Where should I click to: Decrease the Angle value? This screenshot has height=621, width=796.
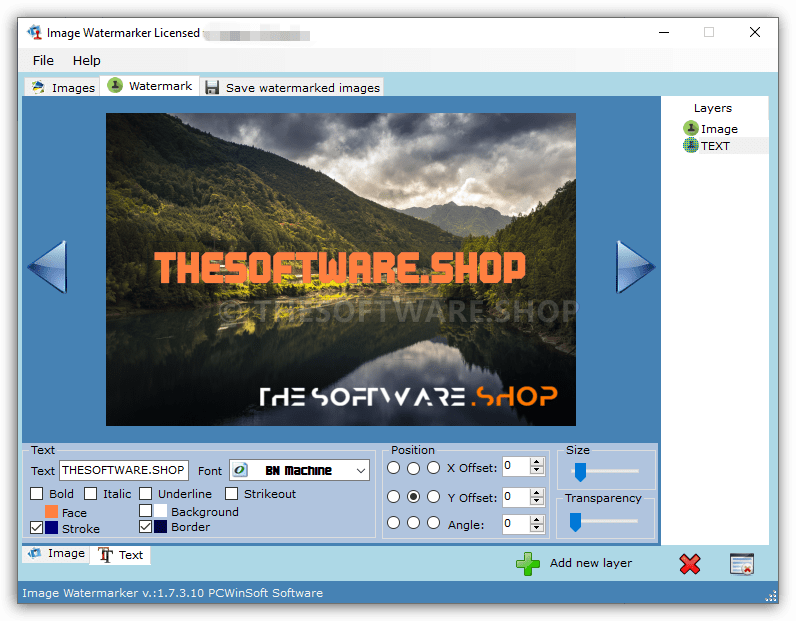pos(537,528)
